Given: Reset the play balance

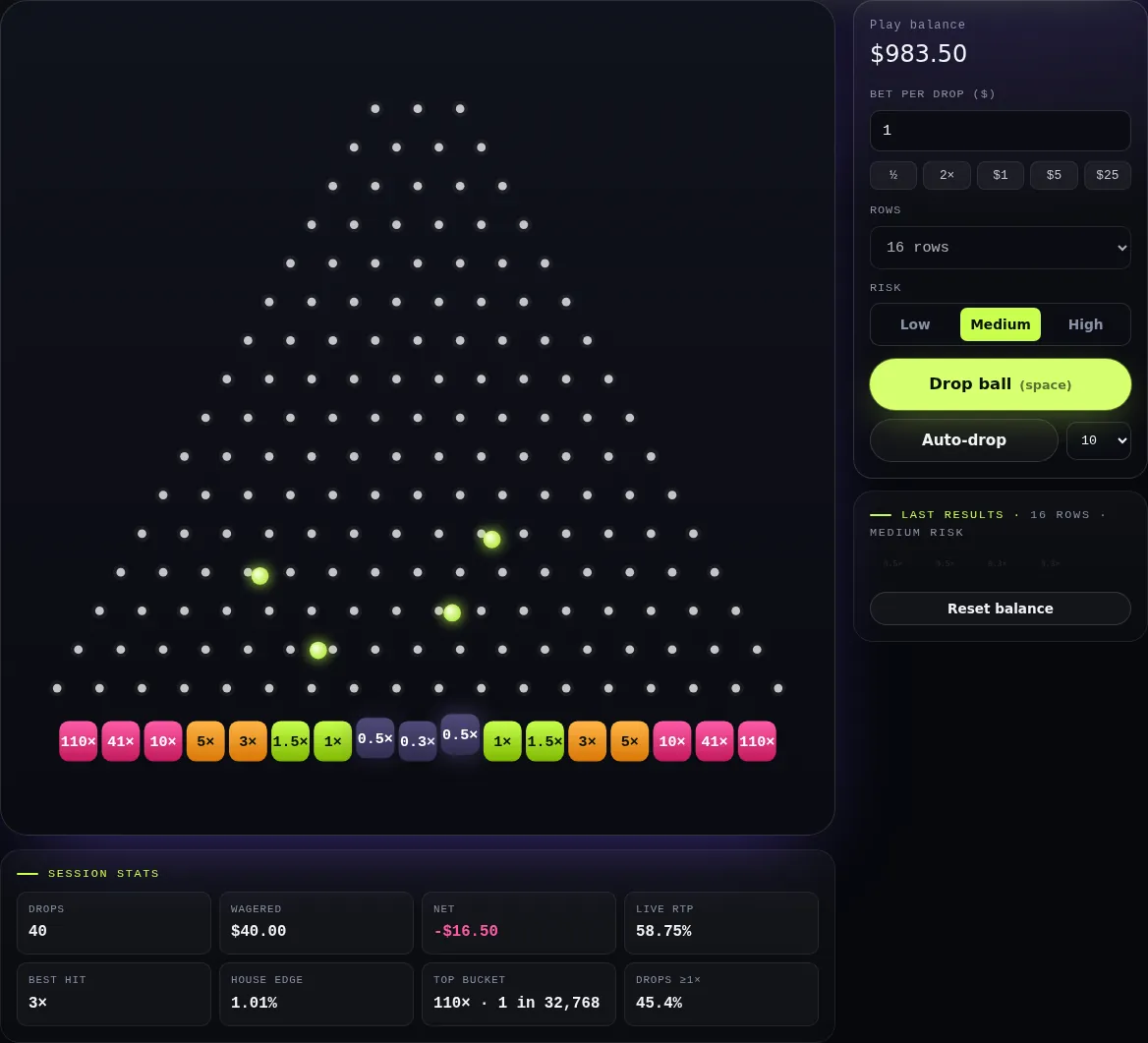Looking at the screenshot, I should (1000, 608).
